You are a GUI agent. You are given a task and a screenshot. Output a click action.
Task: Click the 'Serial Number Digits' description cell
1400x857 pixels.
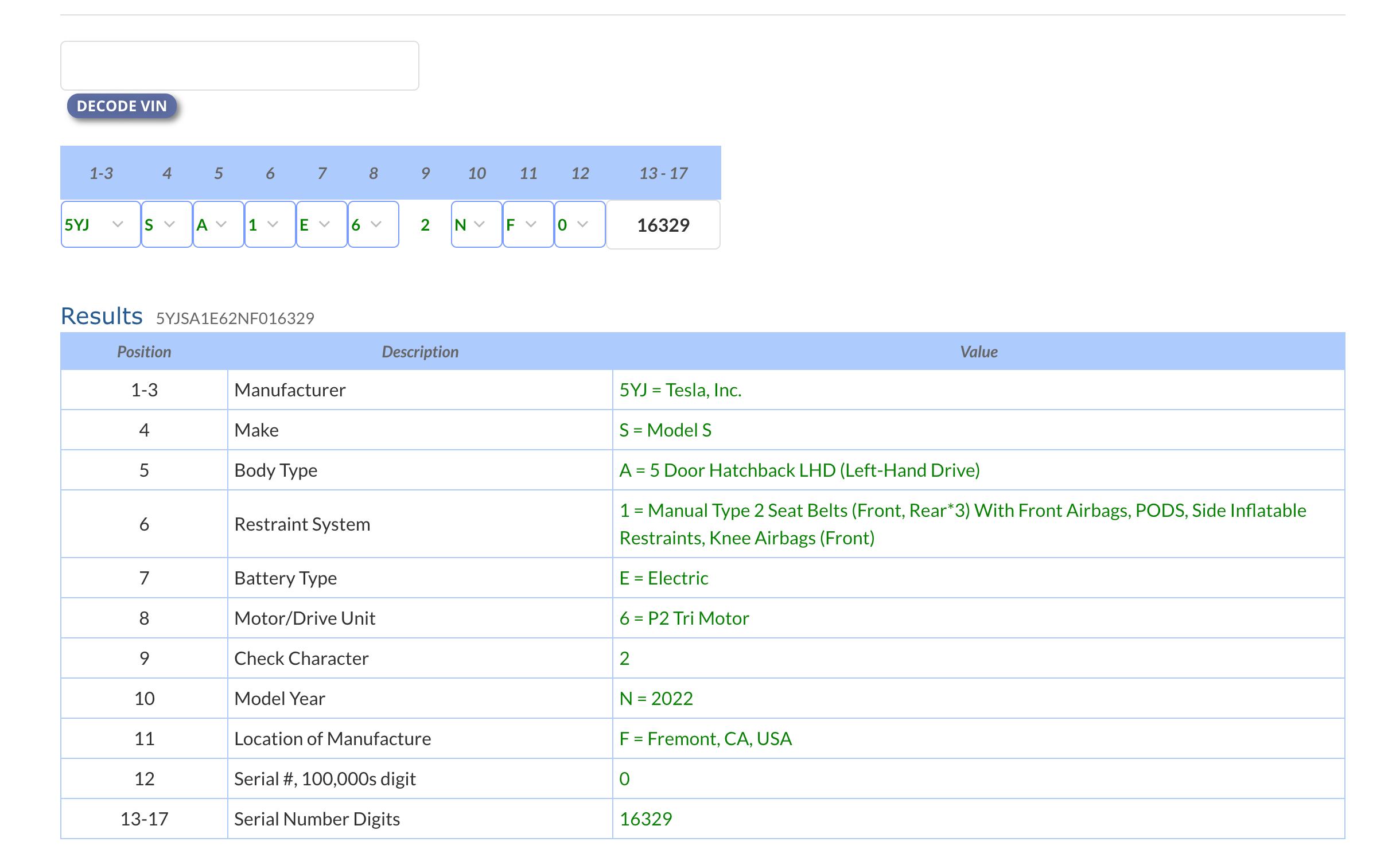[420, 819]
